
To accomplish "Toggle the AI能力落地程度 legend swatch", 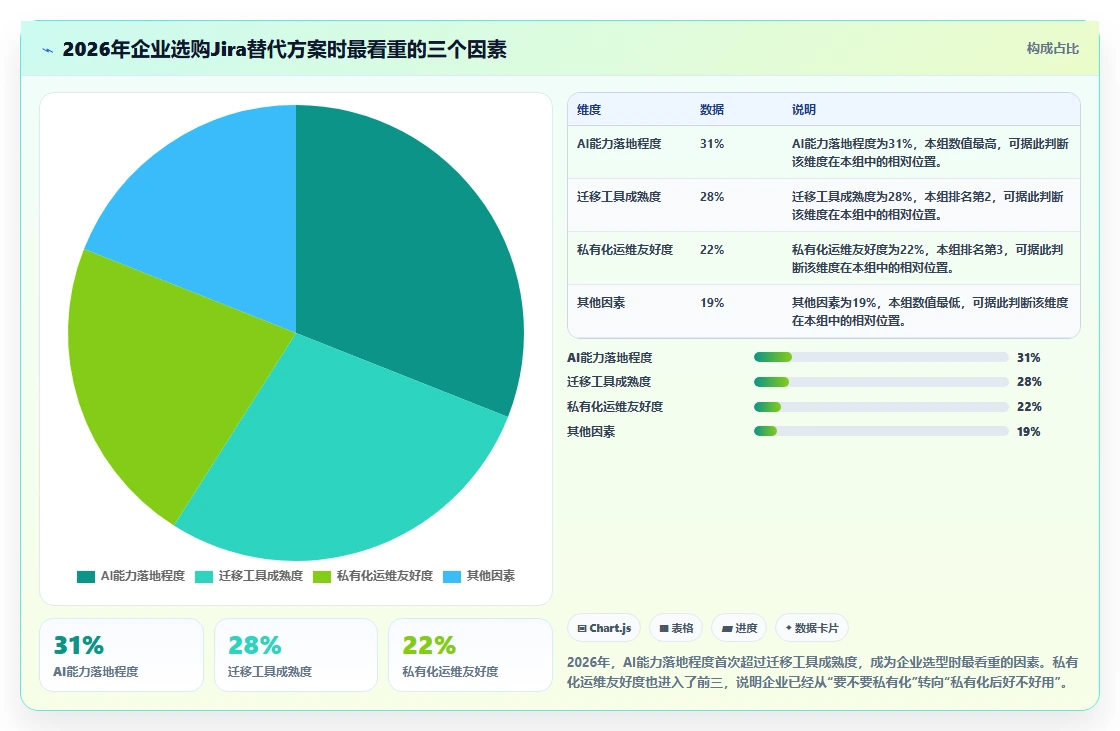I will pos(86,577).
